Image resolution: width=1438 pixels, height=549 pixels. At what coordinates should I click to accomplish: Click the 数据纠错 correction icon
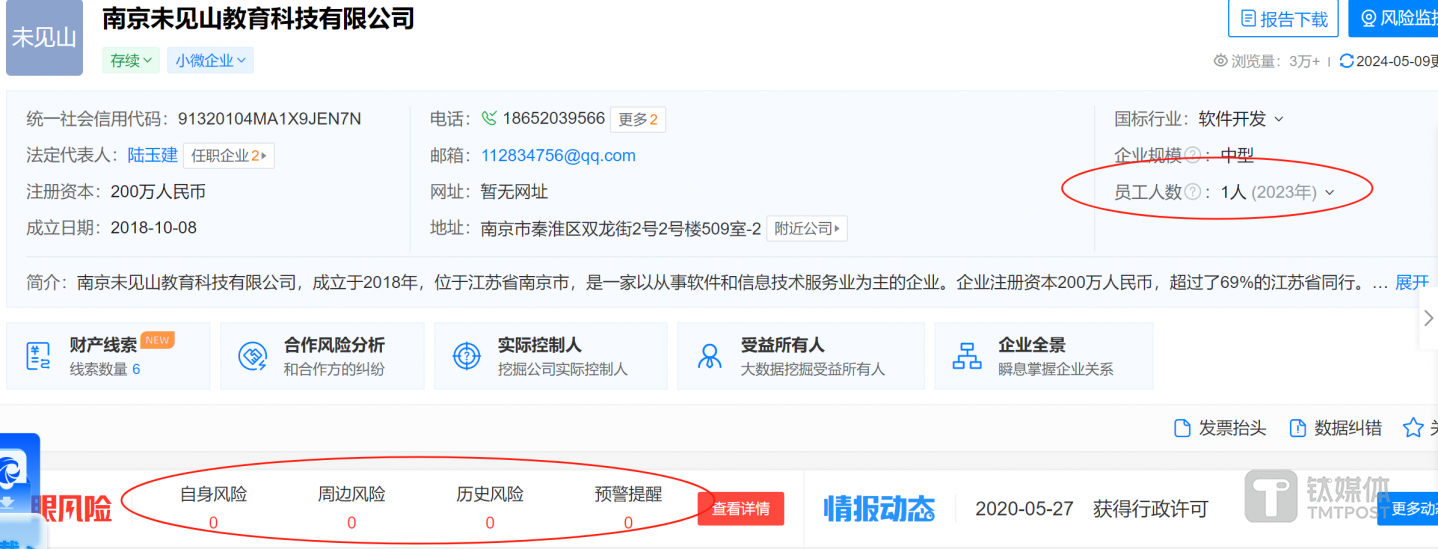(1298, 428)
